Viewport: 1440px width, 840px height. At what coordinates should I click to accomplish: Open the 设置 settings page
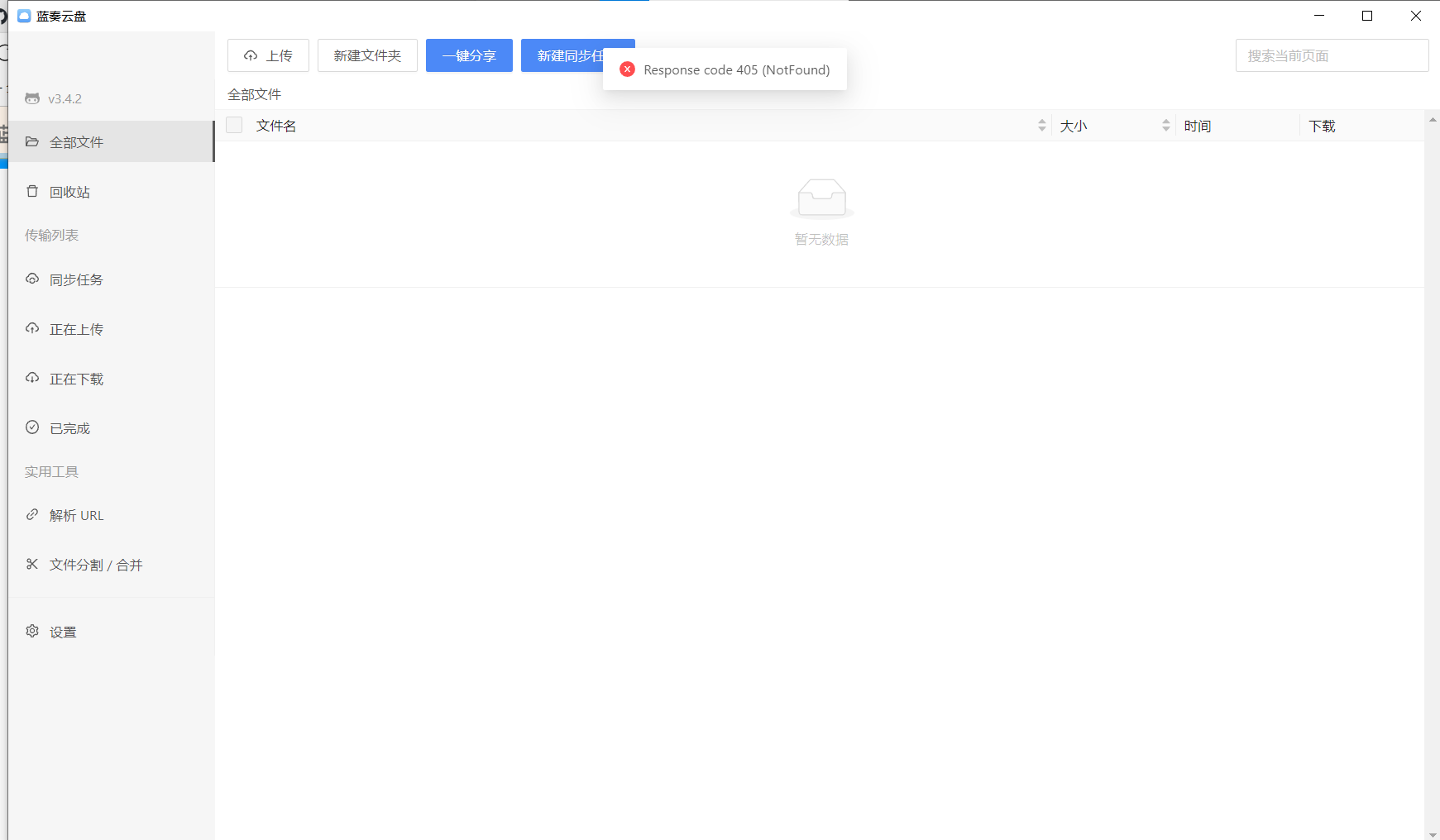[62, 631]
